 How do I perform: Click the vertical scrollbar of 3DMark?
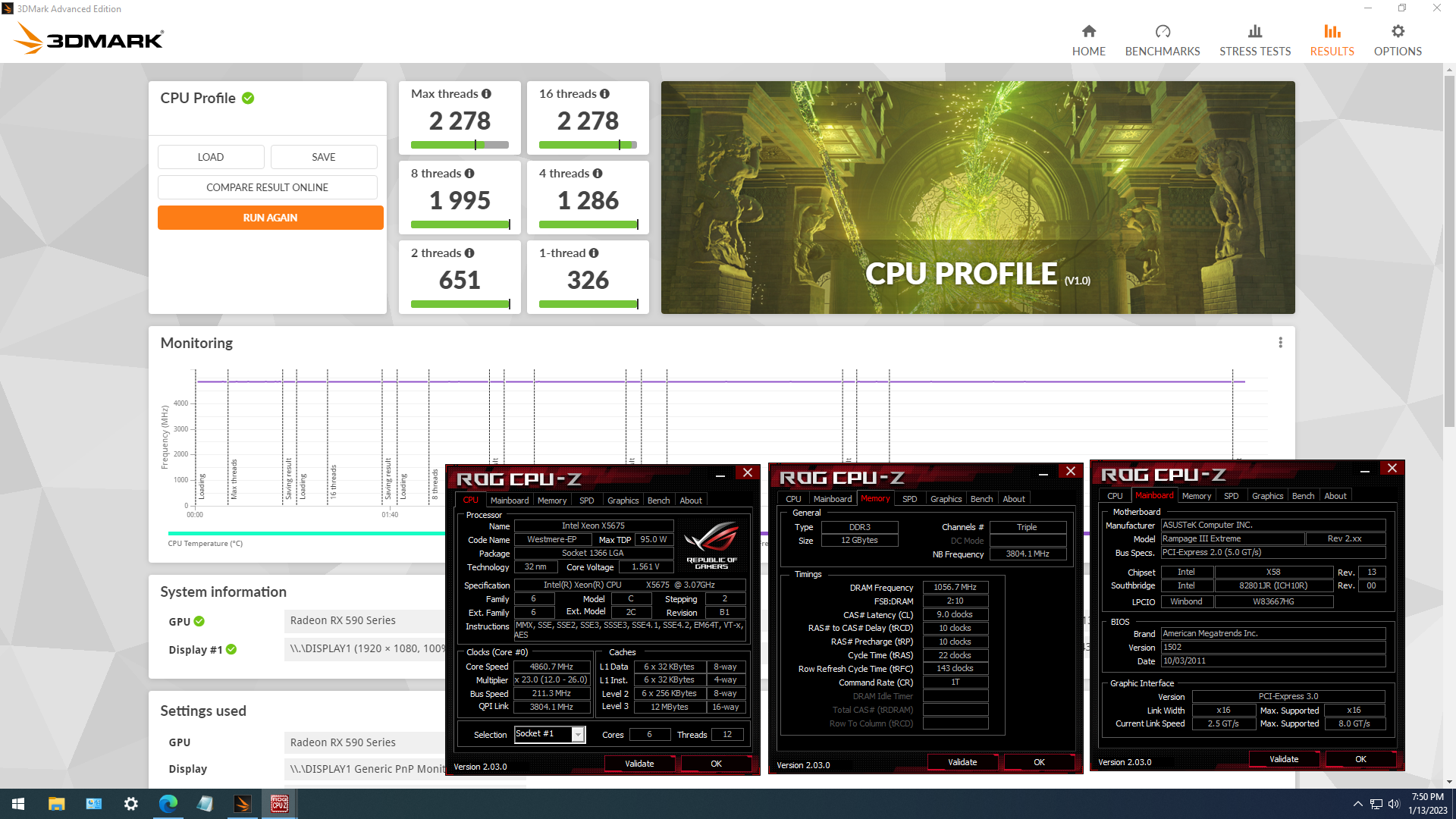(1449, 250)
